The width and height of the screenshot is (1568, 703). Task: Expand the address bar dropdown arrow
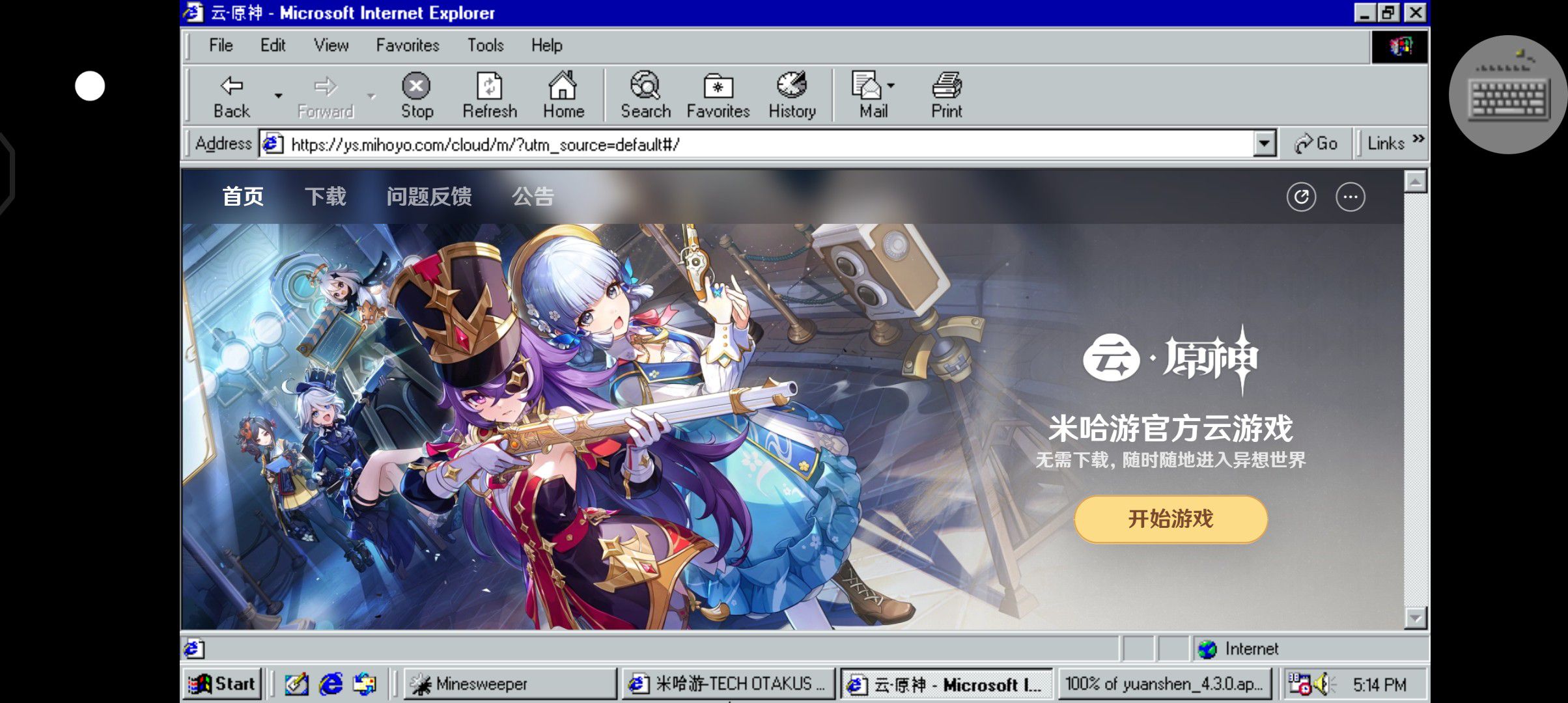pyautogui.click(x=1264, y=143)
